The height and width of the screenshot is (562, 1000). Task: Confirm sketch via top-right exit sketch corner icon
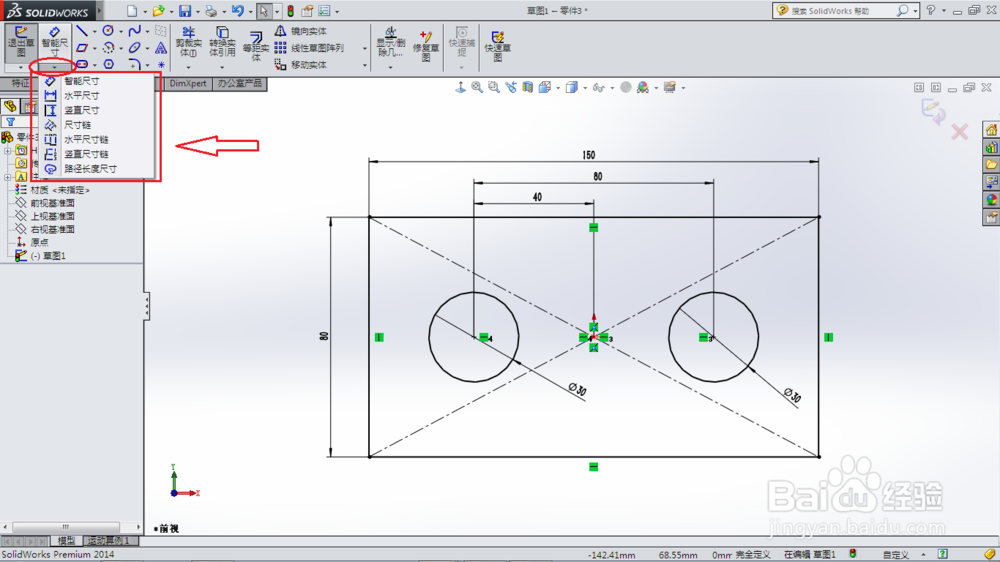pyautogui.click(x=932, y=112)
